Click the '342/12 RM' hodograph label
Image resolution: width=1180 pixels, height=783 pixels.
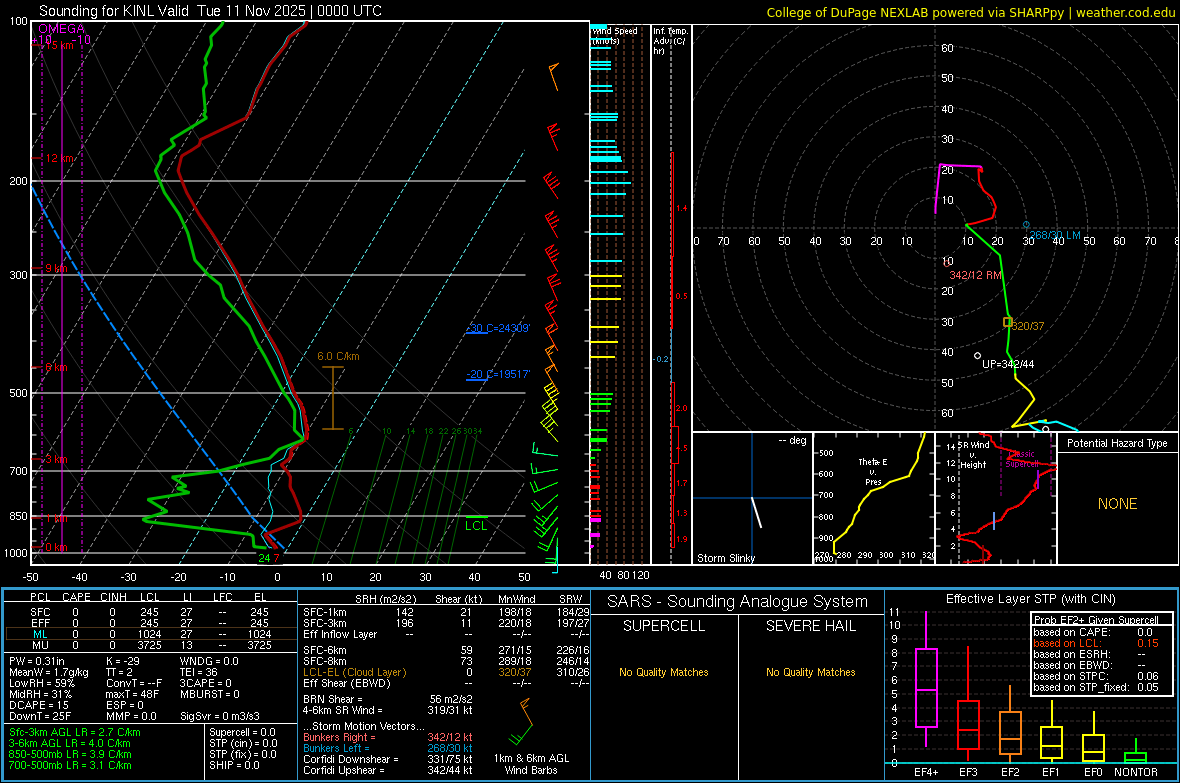click(x=975, y=276)
